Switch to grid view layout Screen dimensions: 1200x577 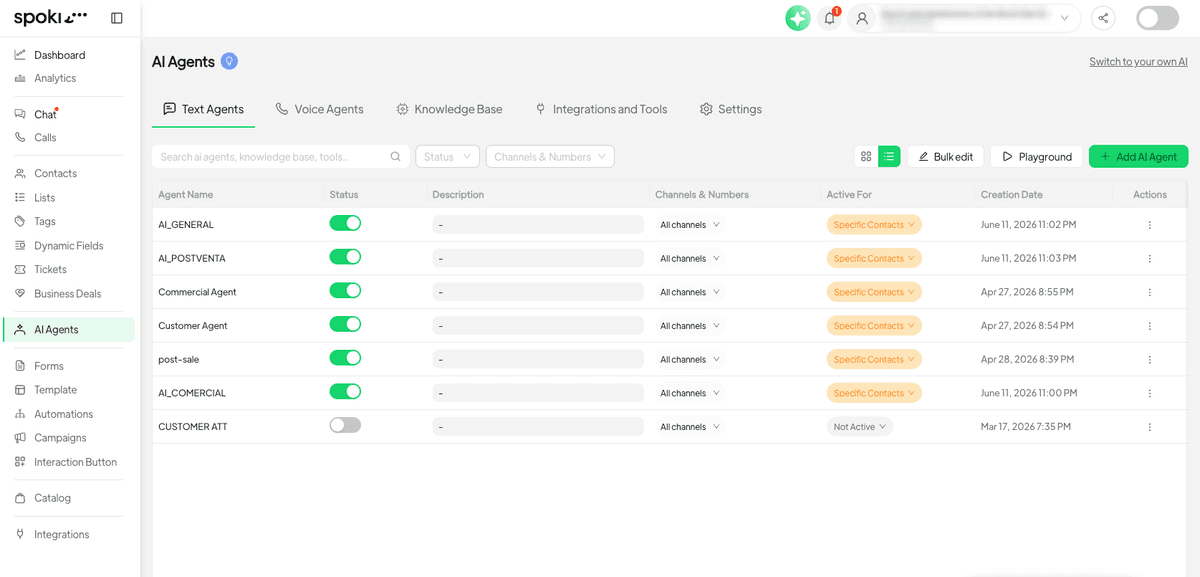click(866, 156)
